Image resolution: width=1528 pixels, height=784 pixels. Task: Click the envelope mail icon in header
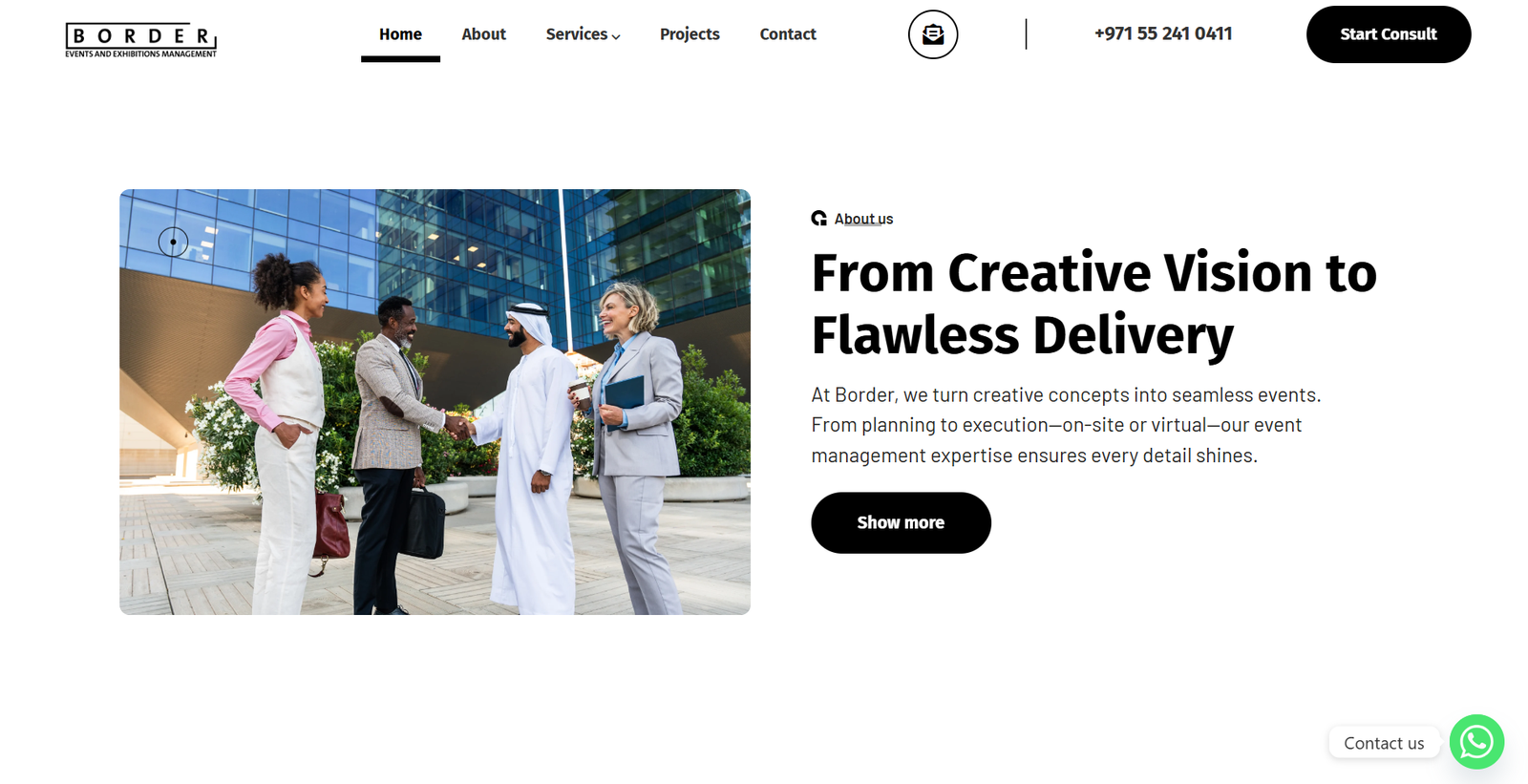click(933, 34)
